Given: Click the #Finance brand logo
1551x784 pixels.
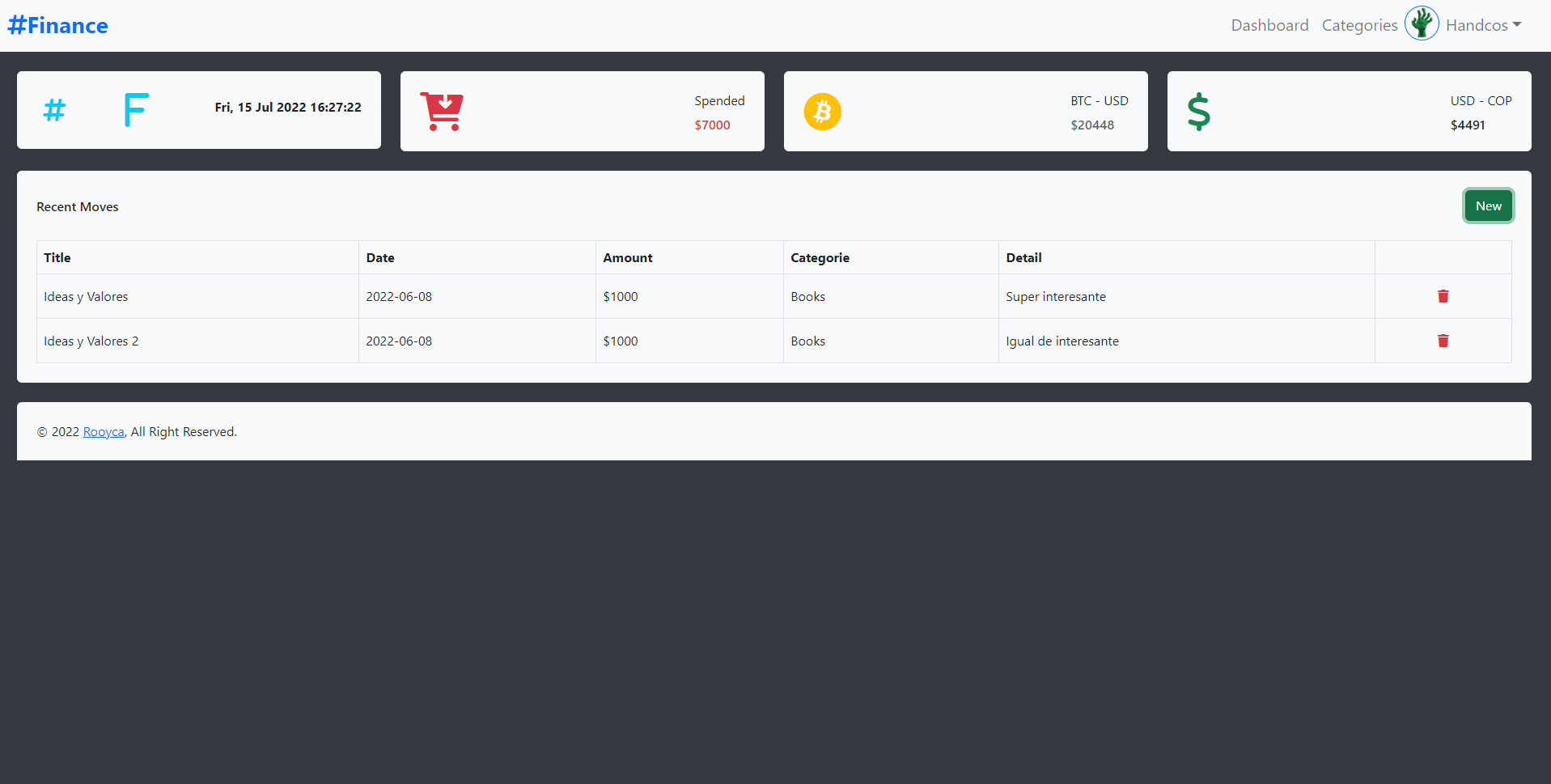Looking at the screenshot, I should [58, 25].
